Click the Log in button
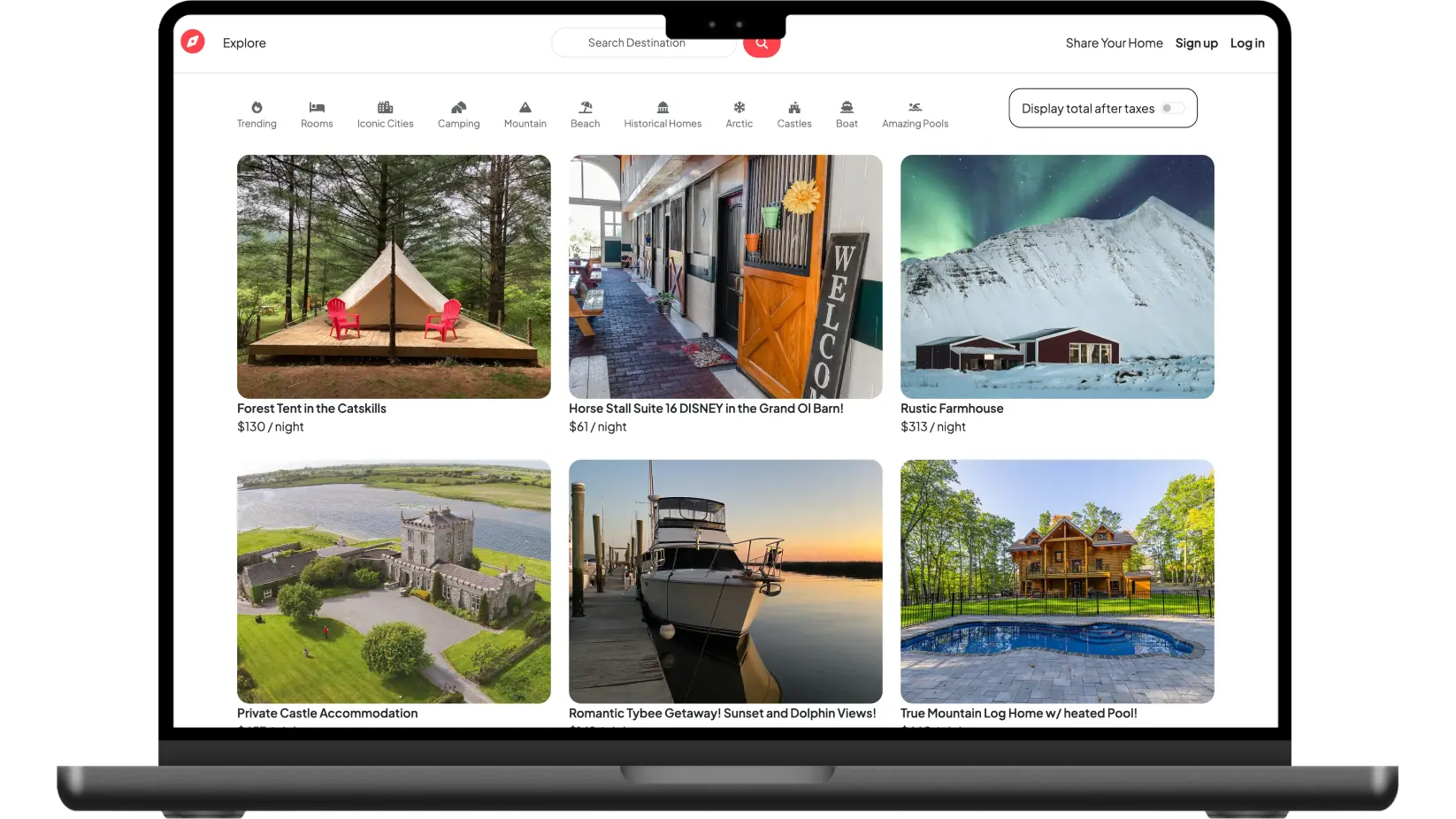 coord(1247,43)
